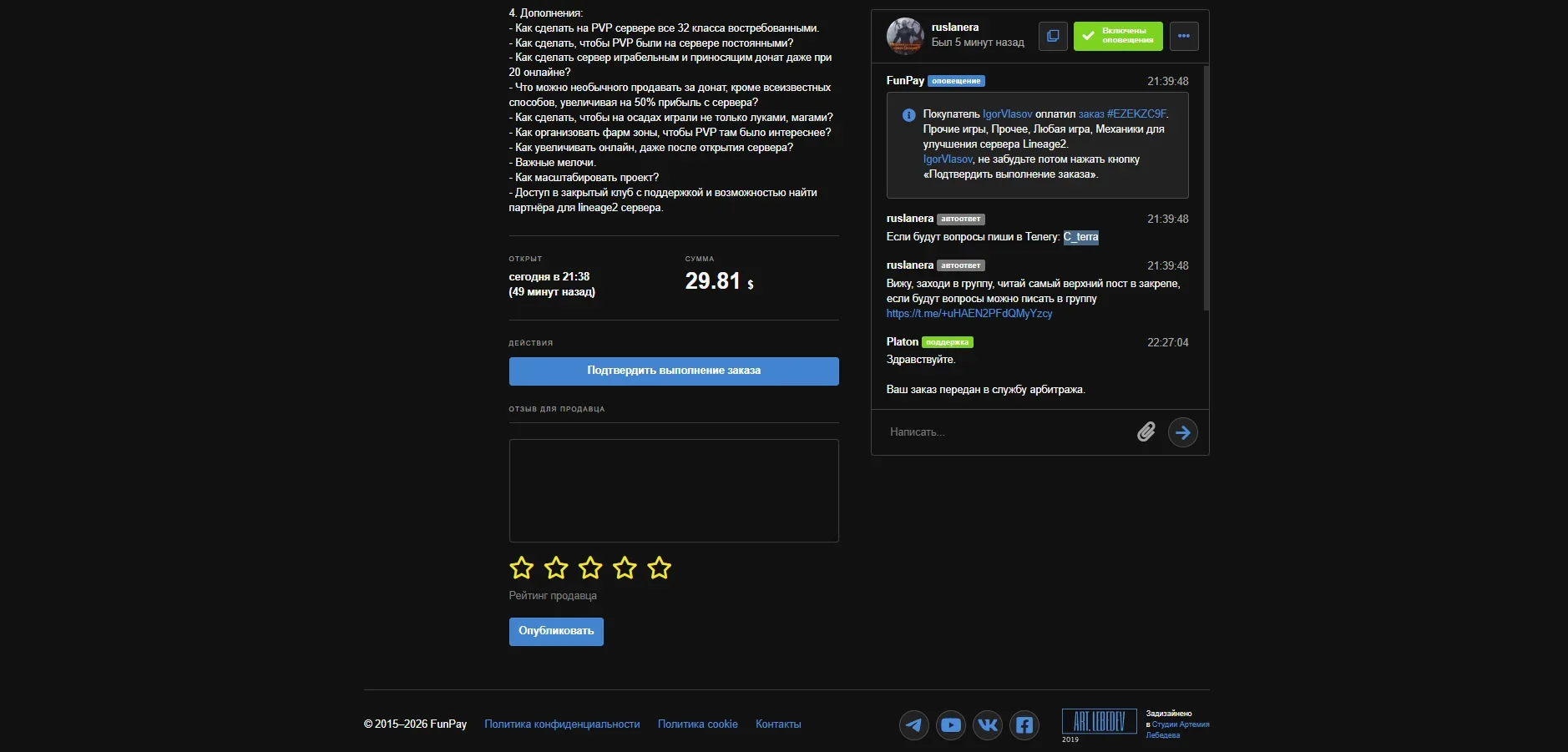Rate seller with the fourth star
1568x752 pixels.
tap(625, 568)
